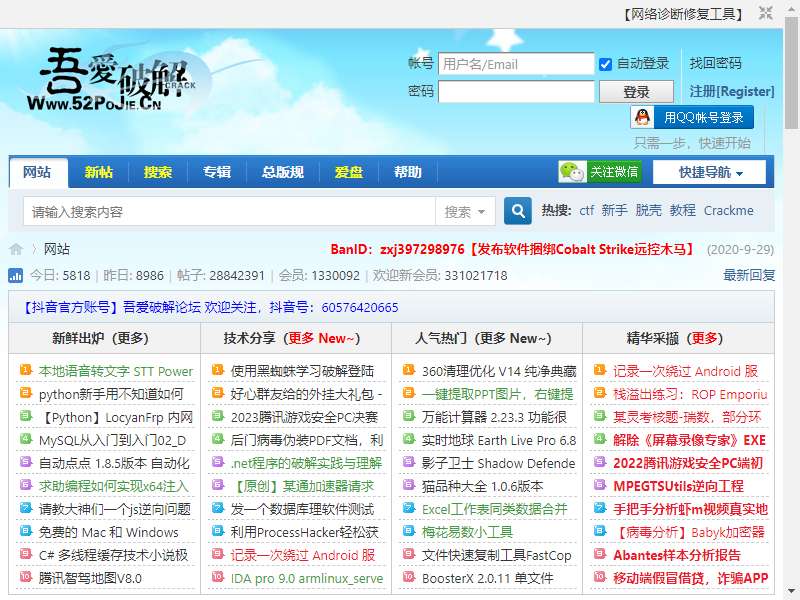Click the page vertical scrollbar thumb
The image size is (800, 600).
[x=791, y=72]
